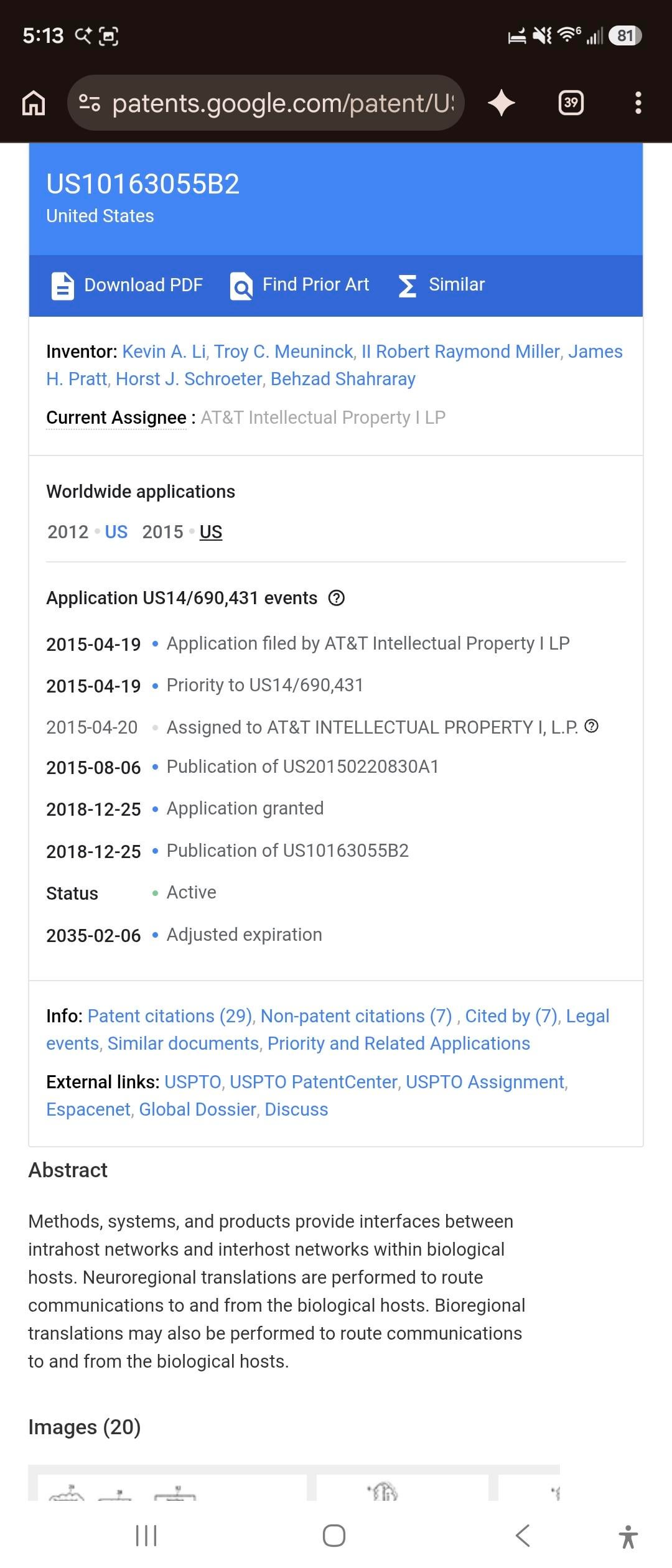672x1568 pixels.
Task: Tap the Publication of US10163055B2 entry
Action: [x=287, y=851]
